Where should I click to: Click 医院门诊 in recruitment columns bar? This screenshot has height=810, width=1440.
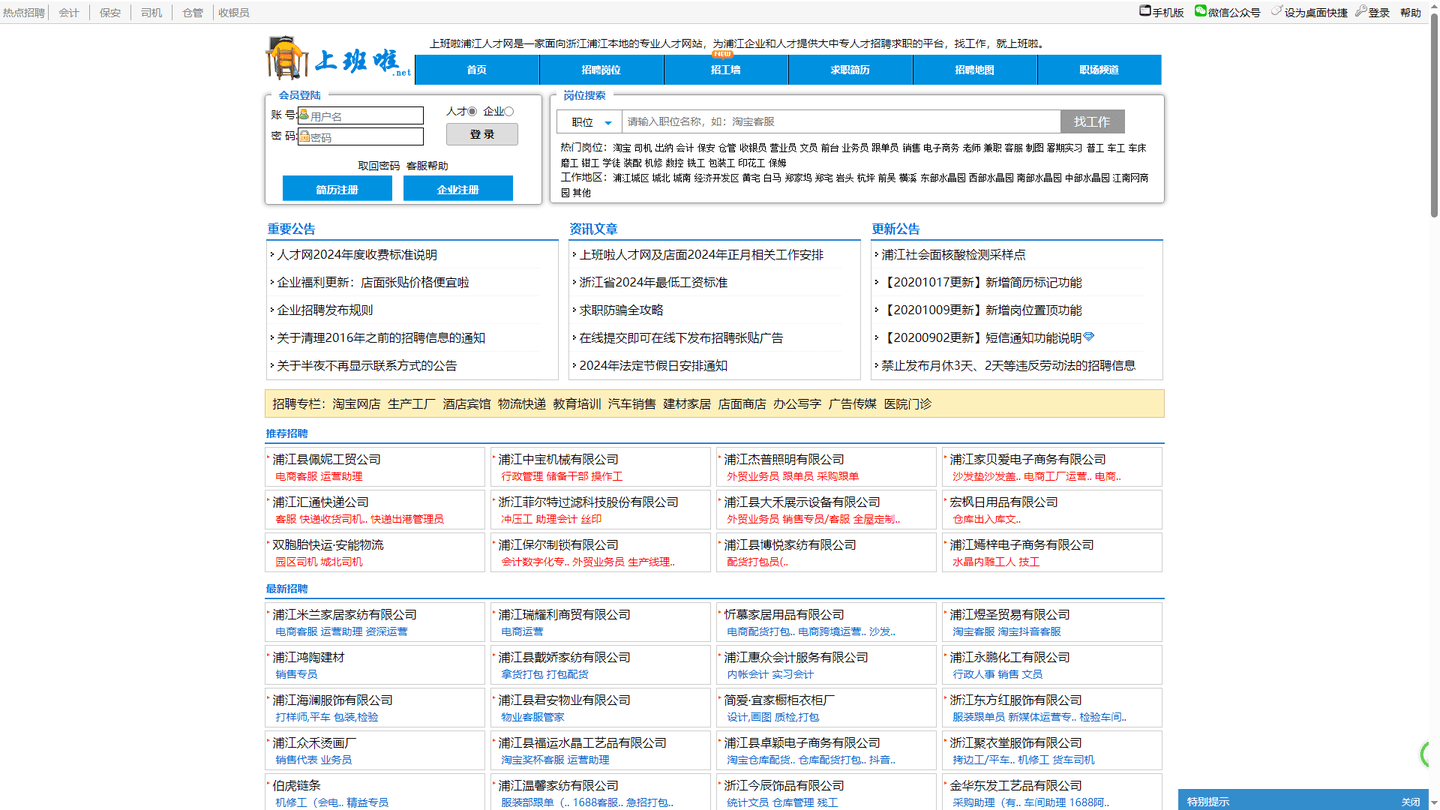[908, 404]
